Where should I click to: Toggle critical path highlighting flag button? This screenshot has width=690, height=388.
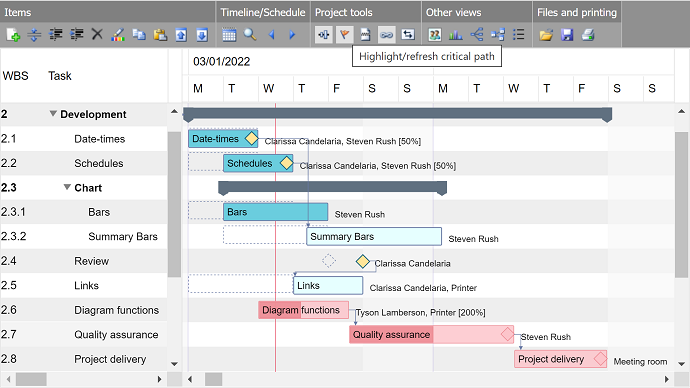pyautogui.click(x=345, y=35)
